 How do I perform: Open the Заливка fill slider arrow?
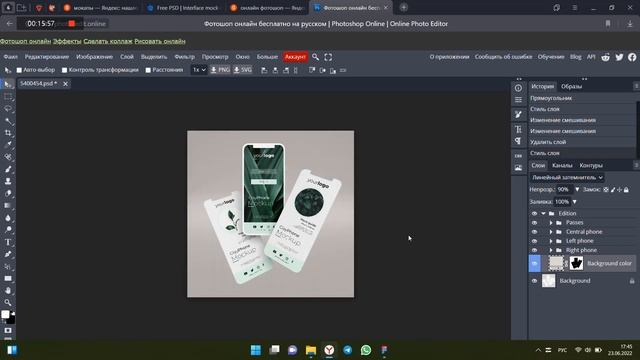(x=575, y=202)
